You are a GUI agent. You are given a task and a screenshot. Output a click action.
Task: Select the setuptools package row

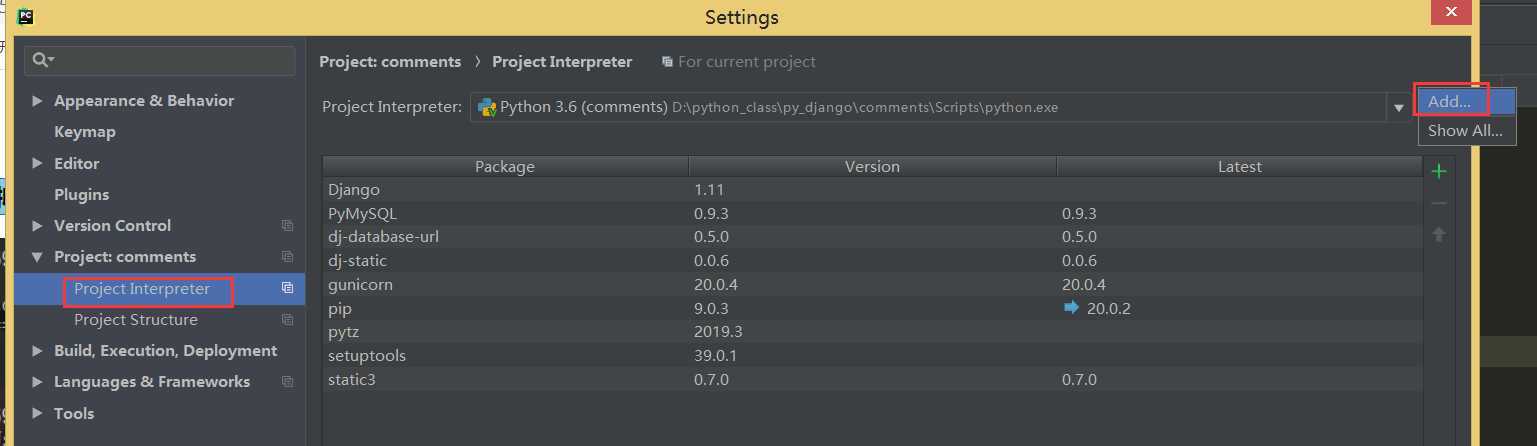pyautogui.click(x=873, y=356)
